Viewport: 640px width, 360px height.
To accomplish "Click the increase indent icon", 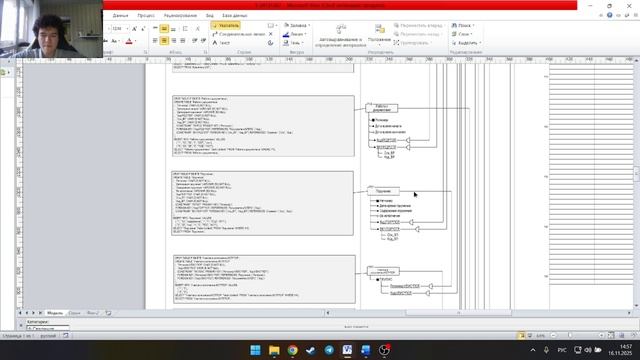I will tap(203, 41).
